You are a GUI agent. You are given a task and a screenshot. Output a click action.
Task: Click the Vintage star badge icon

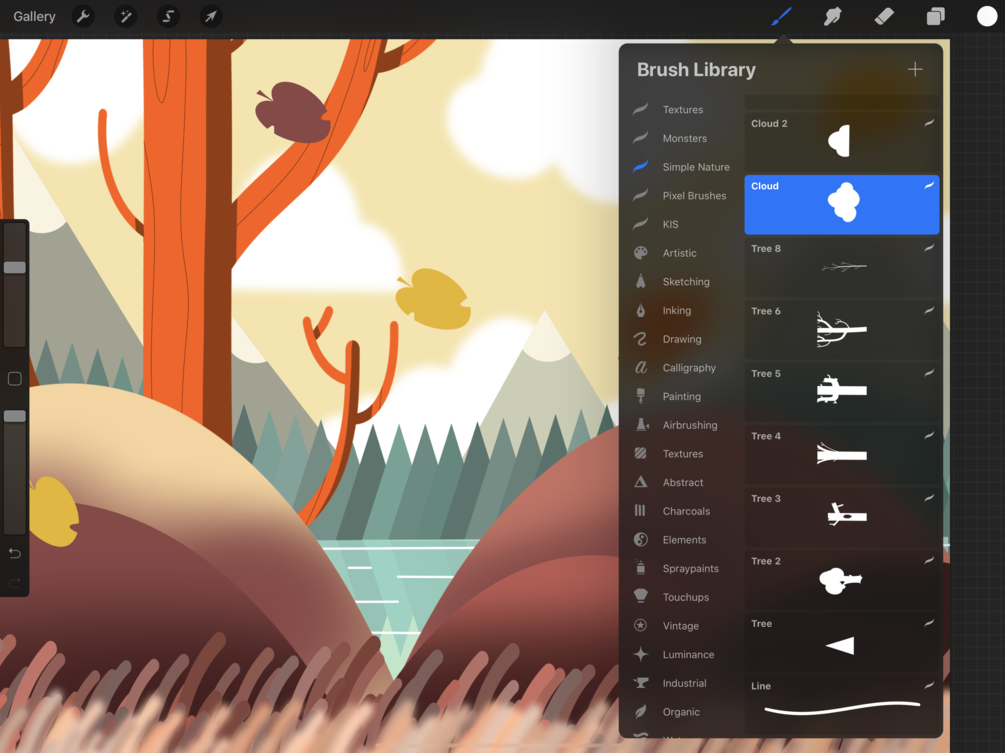640,625
